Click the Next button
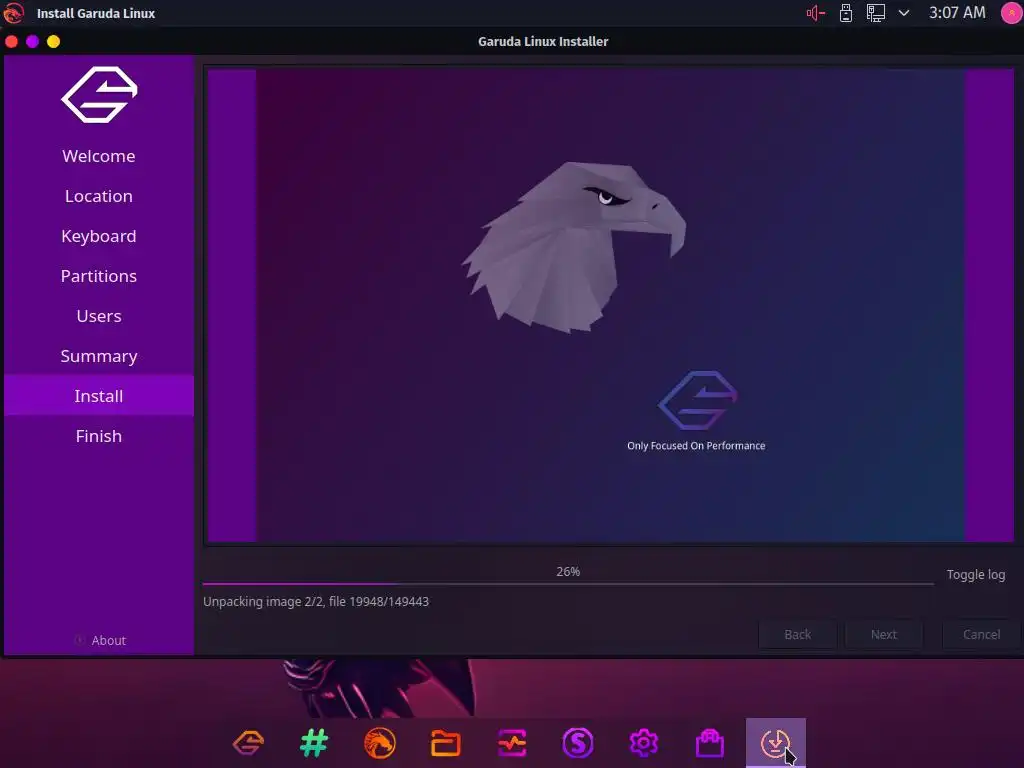 [884, 634]
